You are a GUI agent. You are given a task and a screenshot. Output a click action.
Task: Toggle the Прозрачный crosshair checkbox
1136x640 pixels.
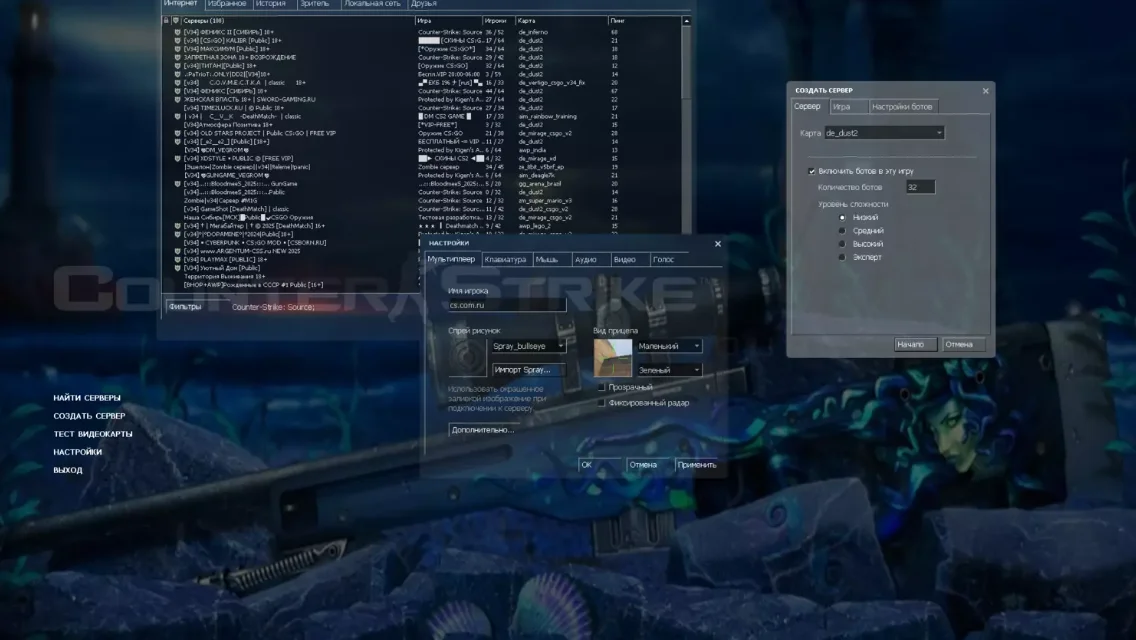(601, 387)
